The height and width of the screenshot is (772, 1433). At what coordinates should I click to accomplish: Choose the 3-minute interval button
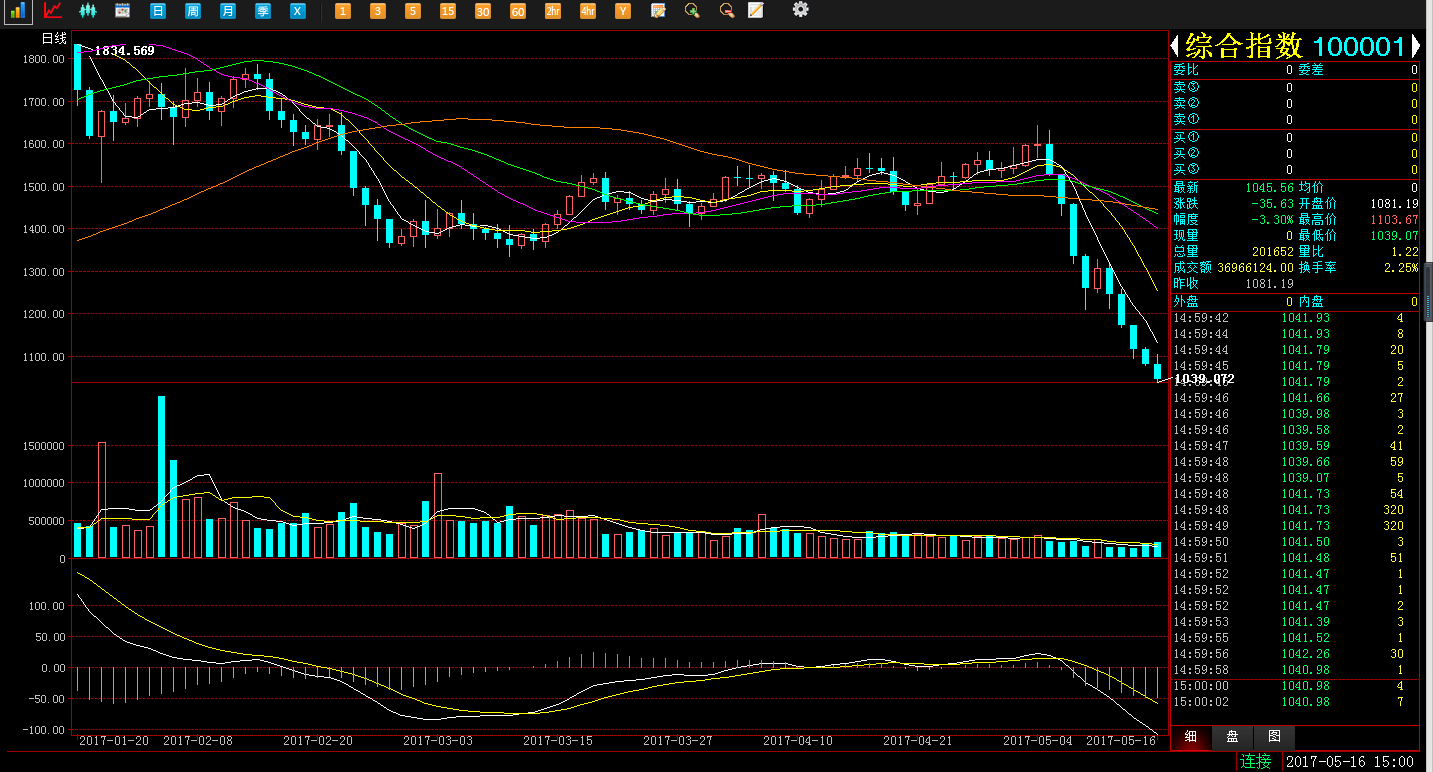click(378, 11)
